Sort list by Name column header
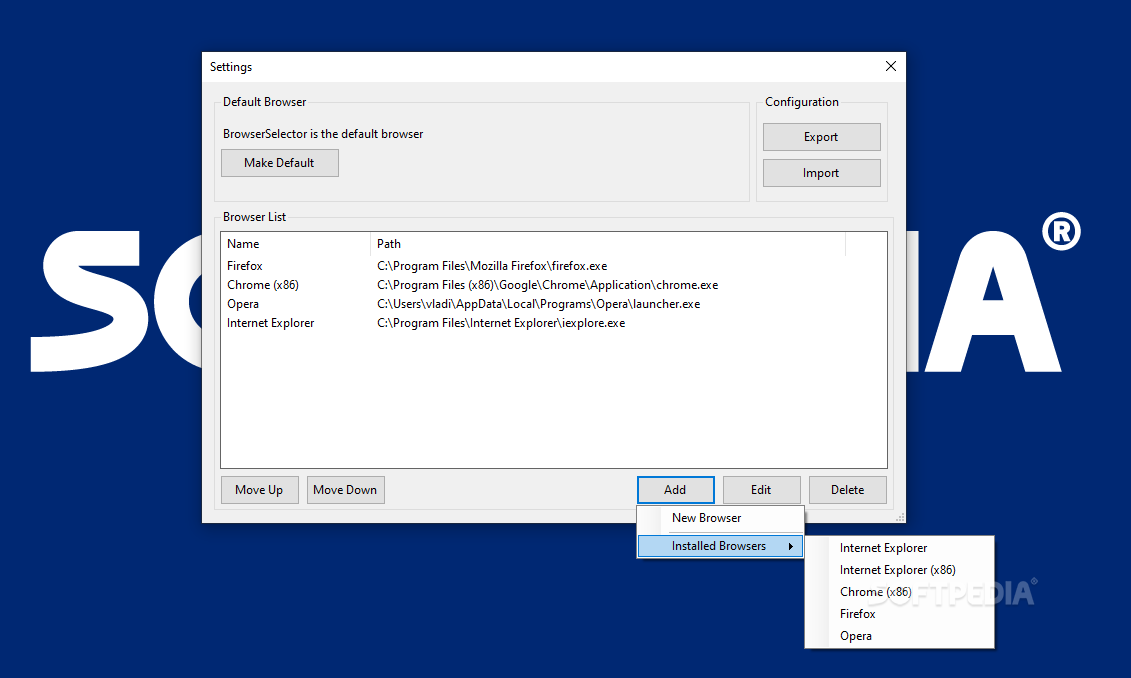The image size is (1131, 678). coord(296,244)
